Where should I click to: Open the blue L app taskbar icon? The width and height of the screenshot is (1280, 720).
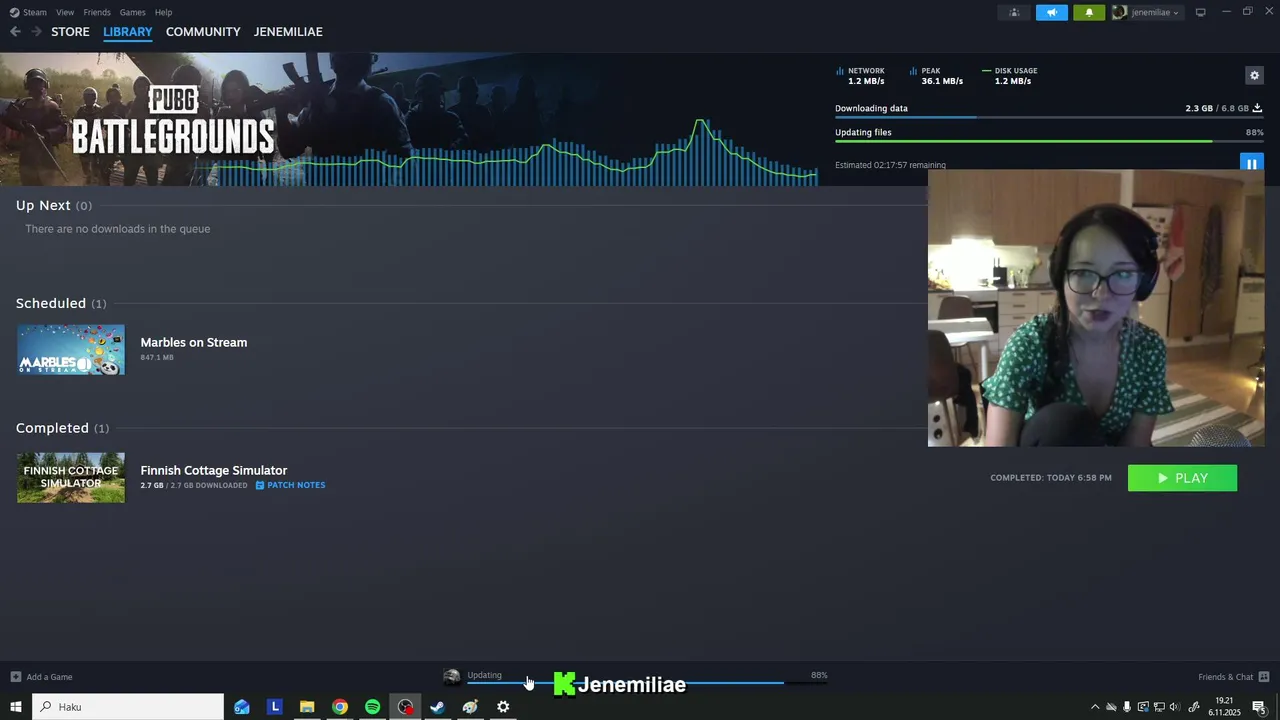275,707
